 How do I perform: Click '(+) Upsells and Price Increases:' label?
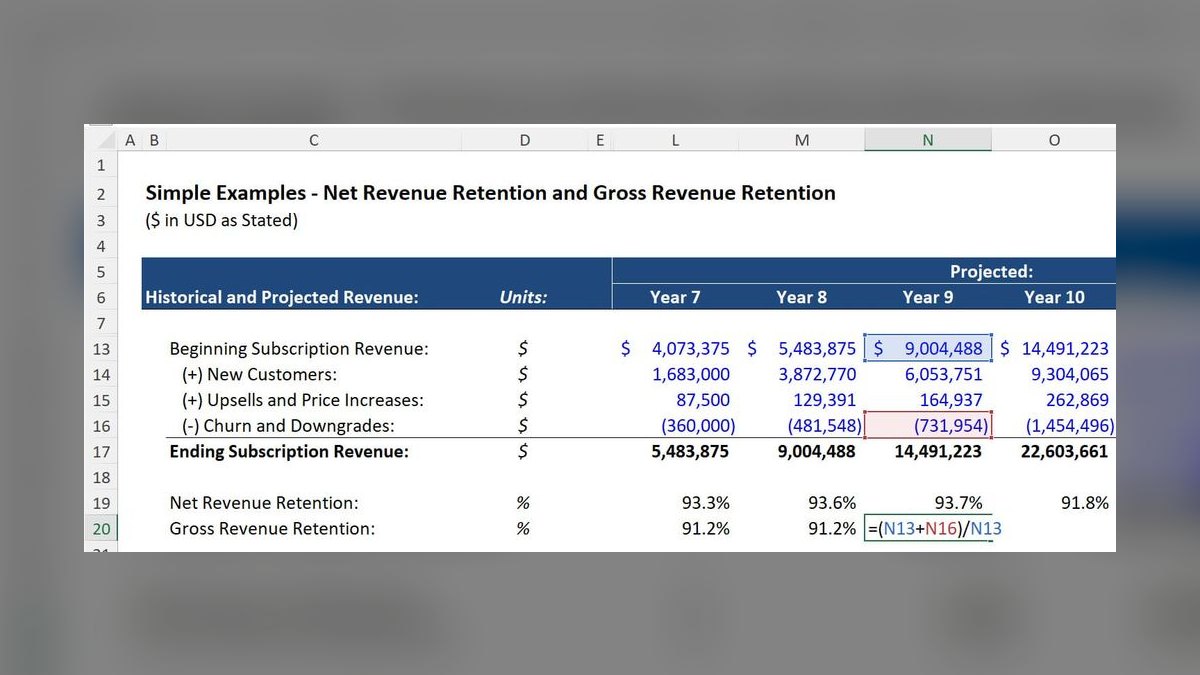[x=302, y=400]
